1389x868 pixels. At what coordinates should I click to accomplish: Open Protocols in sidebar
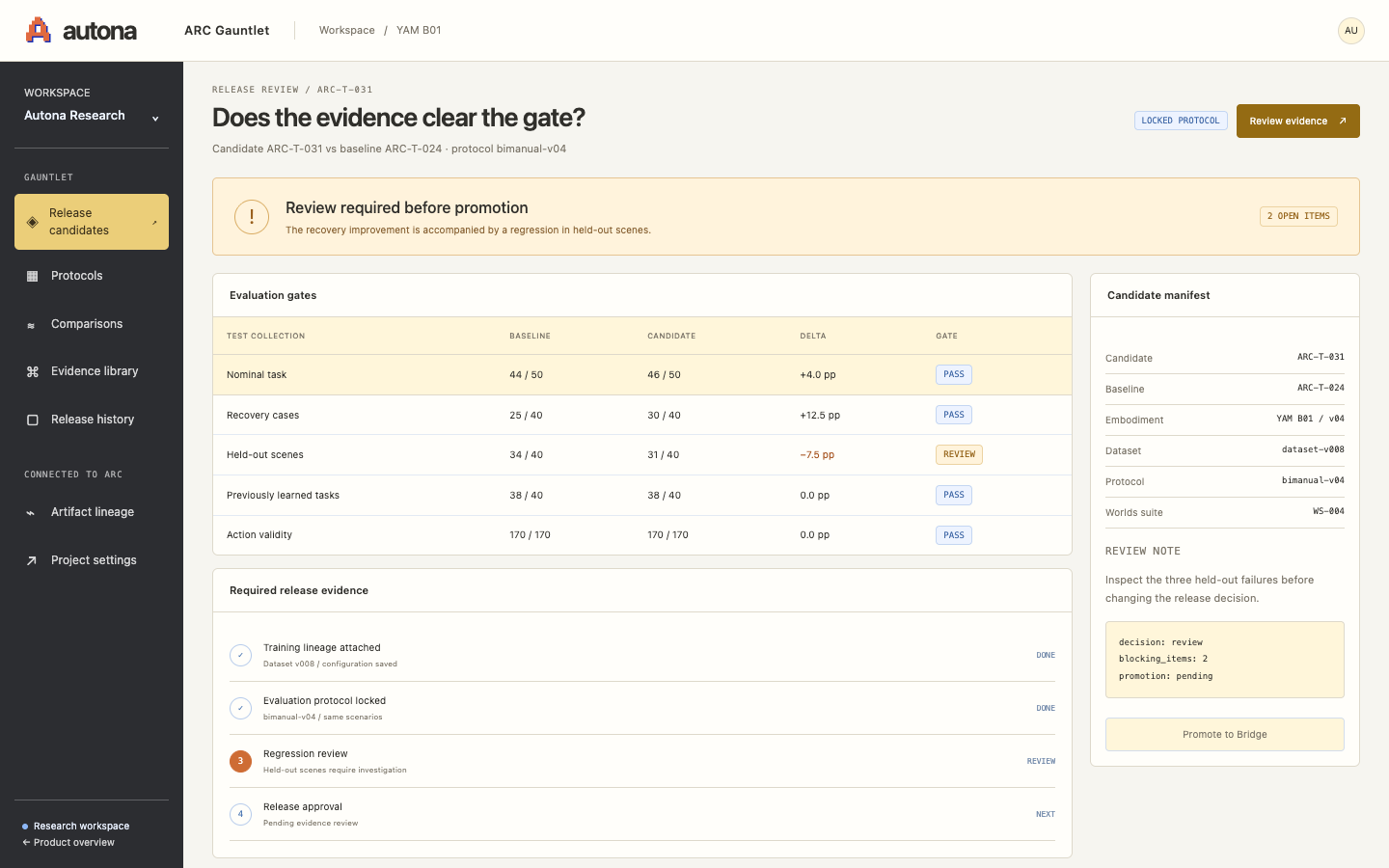click(92, 276)
